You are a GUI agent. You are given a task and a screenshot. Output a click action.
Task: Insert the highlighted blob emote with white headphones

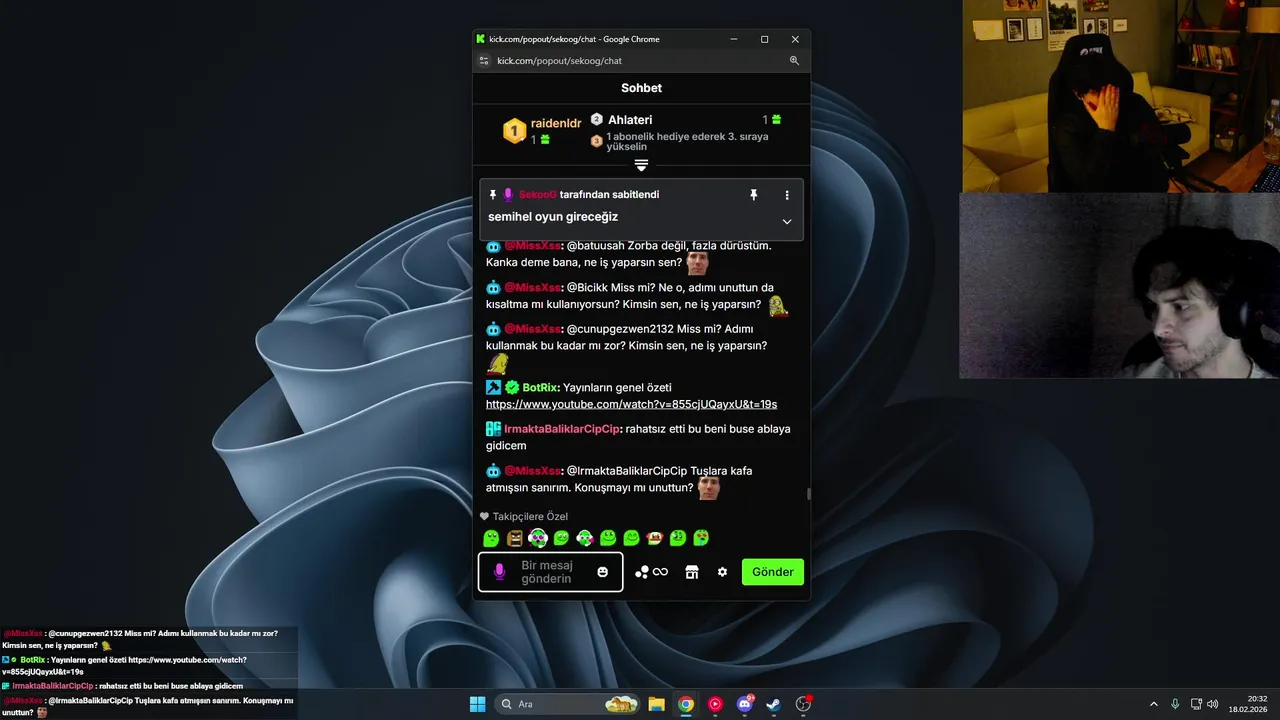point(538,538)
